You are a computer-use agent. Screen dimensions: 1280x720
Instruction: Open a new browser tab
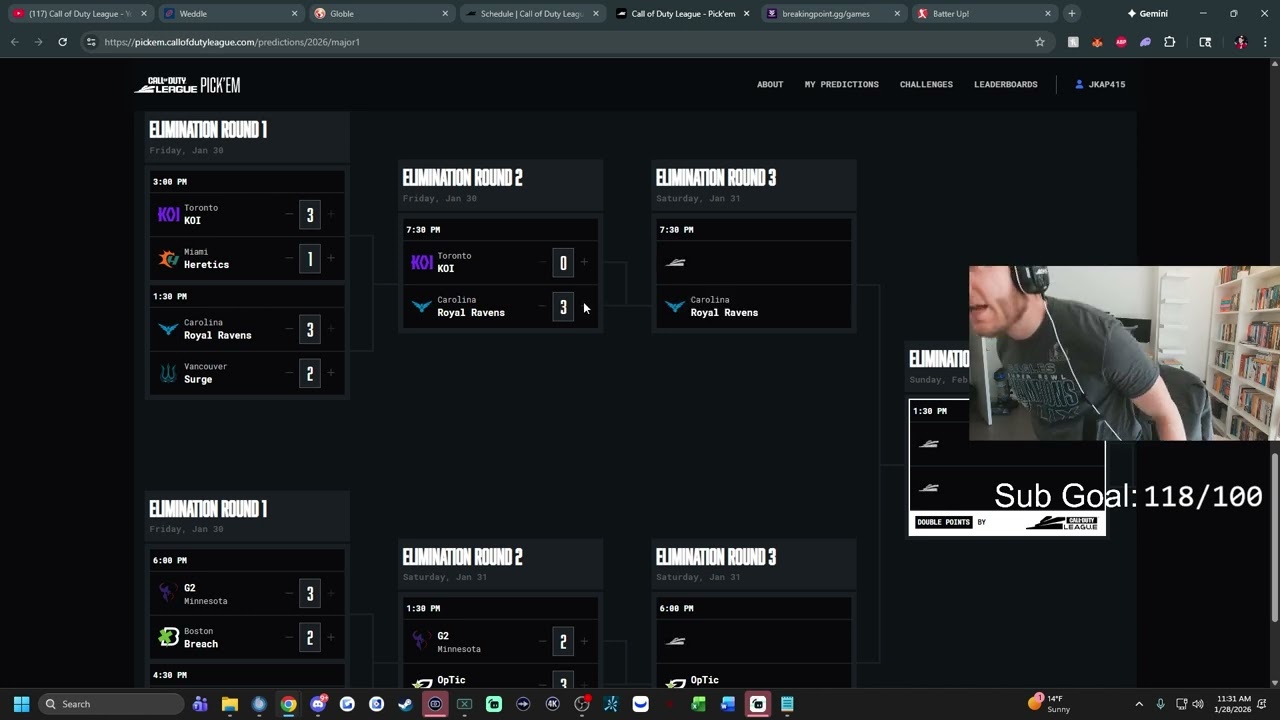(1071, 14)
